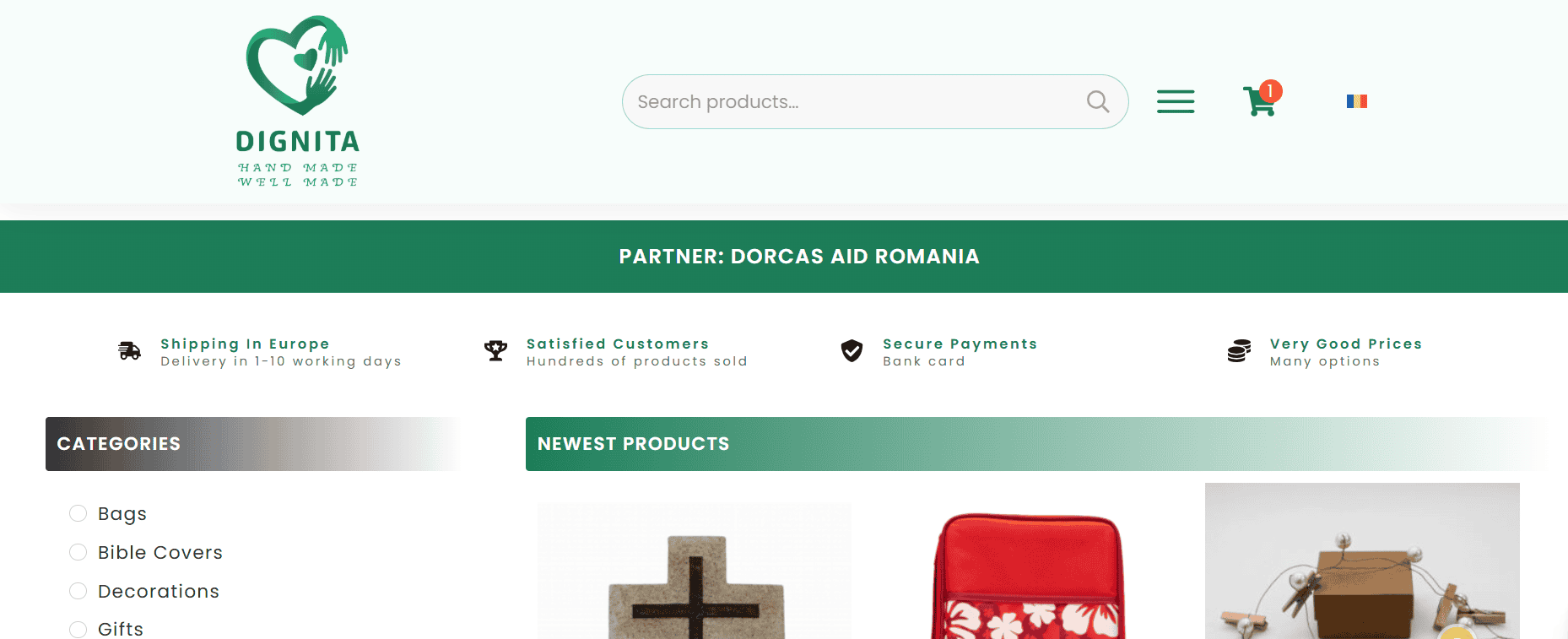Click the coins Very Good Prices icon

[x=1239, y=351]
